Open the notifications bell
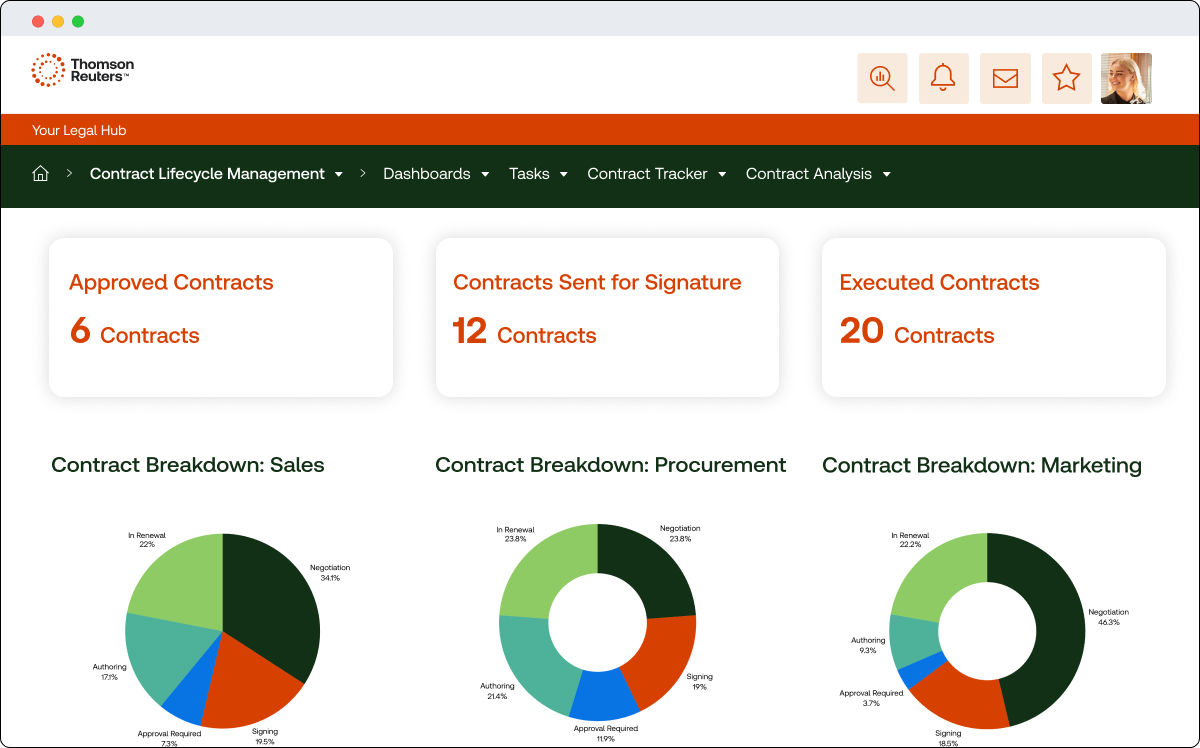This screenshot has height=748, width=1200. coord(943,78)
